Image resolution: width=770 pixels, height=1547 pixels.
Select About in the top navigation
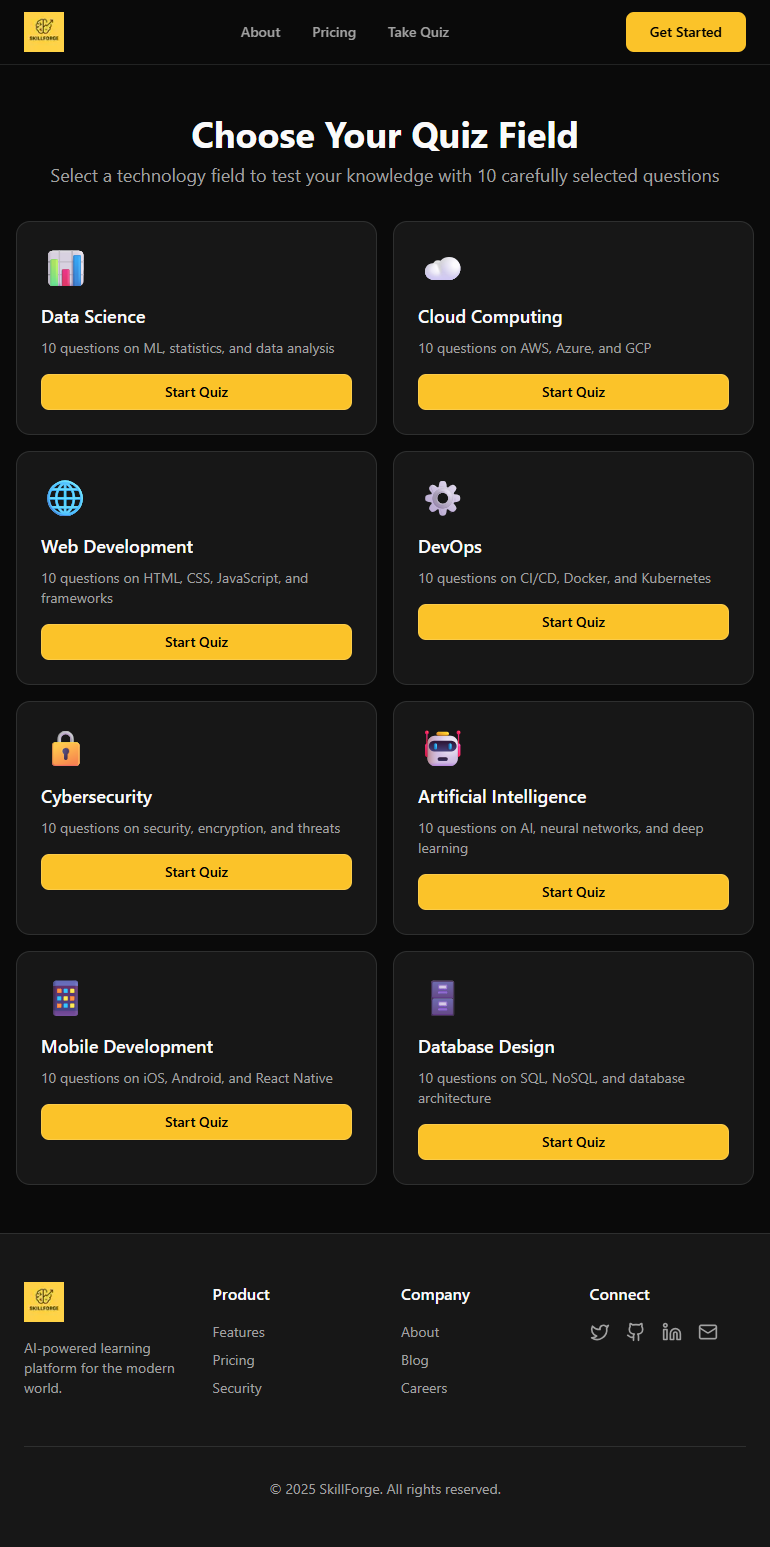pos(260,32)
